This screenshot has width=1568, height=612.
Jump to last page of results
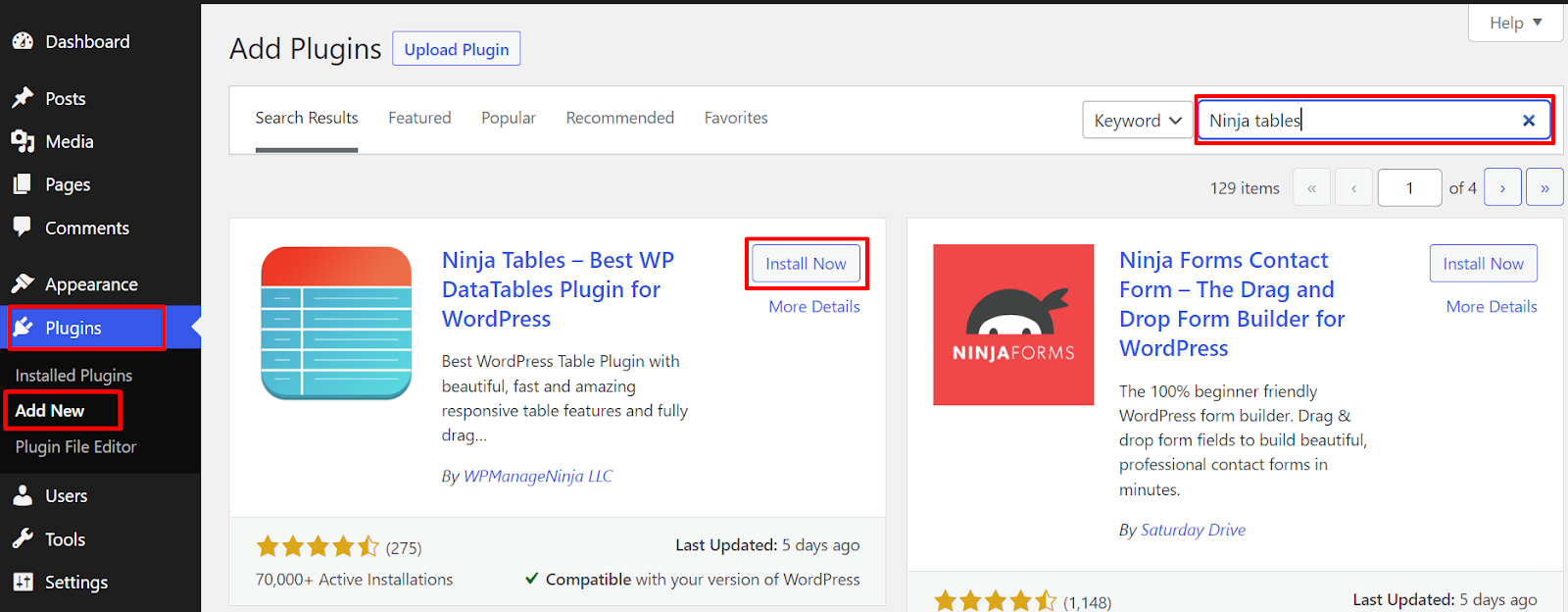(1544, 187)
